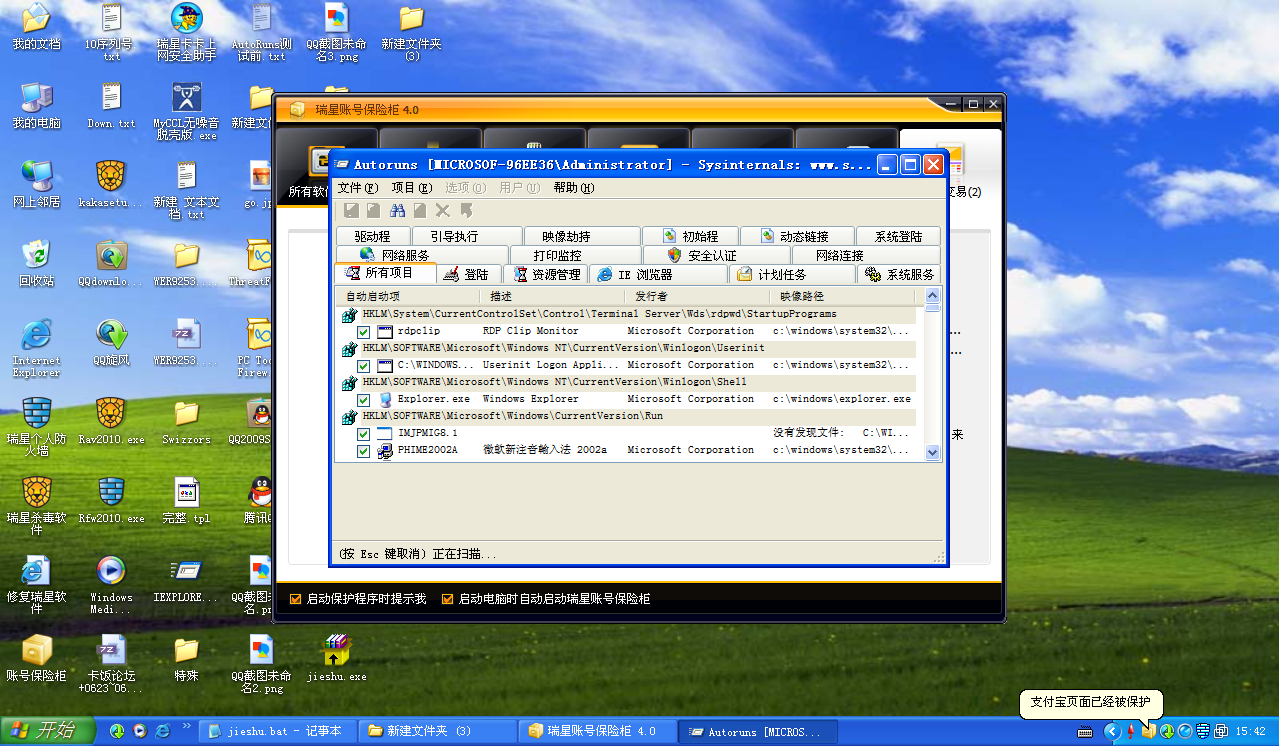Screen dimensions: 1279x746
Task: Uncheck the IMJPMIG8.1 entry checkbox
Action: (x=364, y=433)
